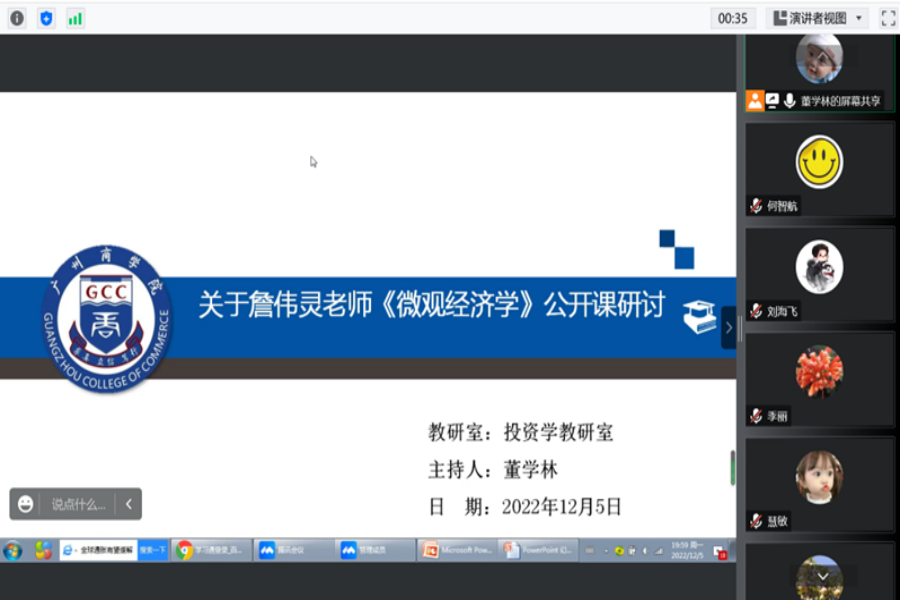The width and height of the screenshot is (900, 600).
Task: Open the Windows Start menu
Action: coord(12,549)
